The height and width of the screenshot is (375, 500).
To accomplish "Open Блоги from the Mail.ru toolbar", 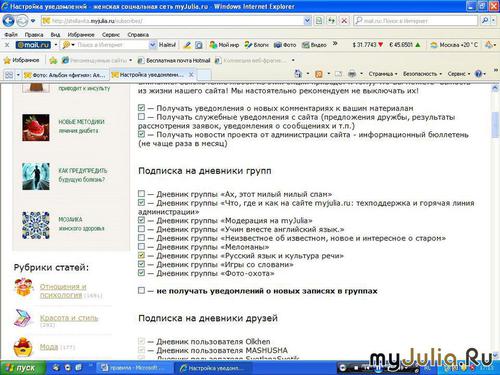I will (256, 45).
